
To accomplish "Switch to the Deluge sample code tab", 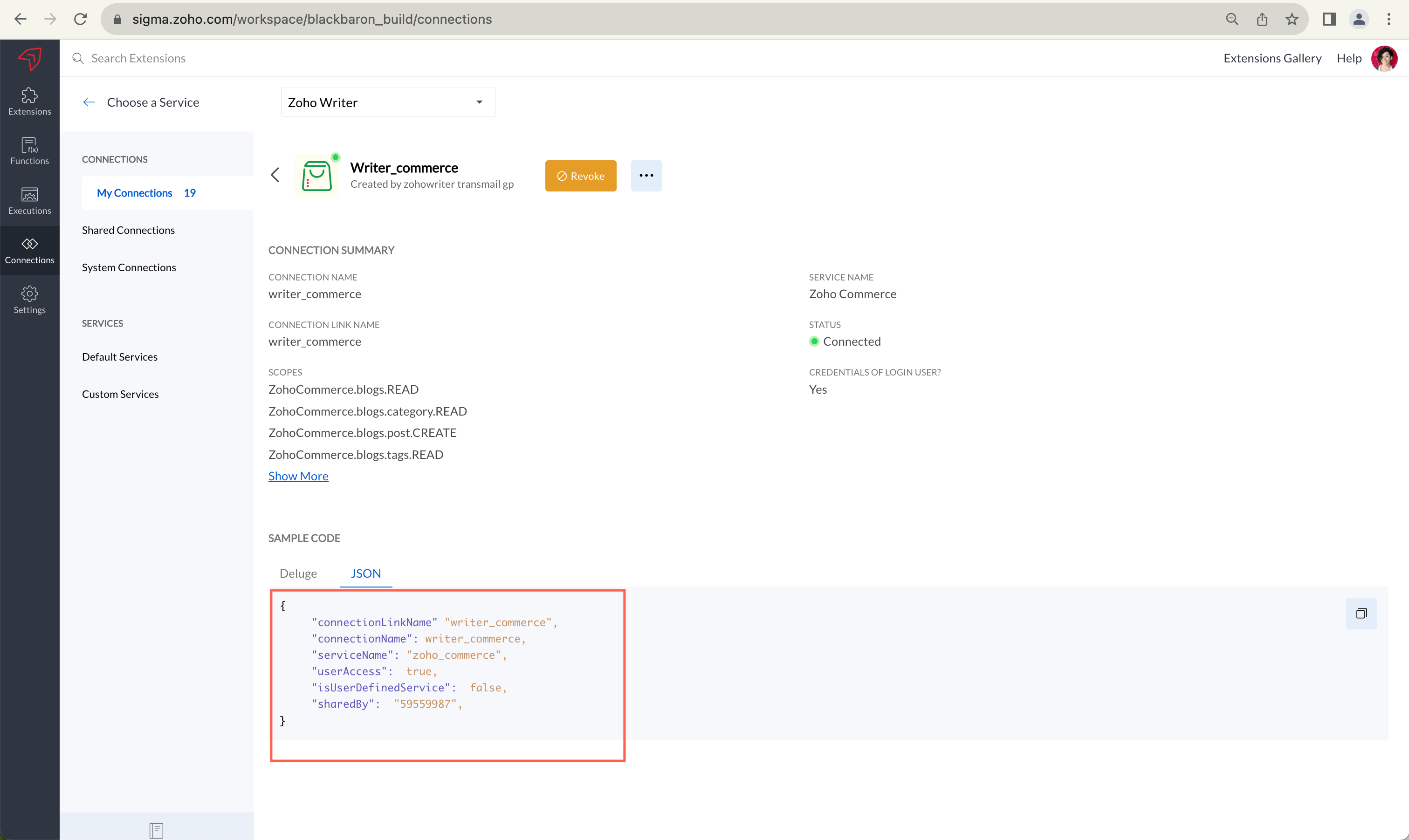I will point(298,574).
